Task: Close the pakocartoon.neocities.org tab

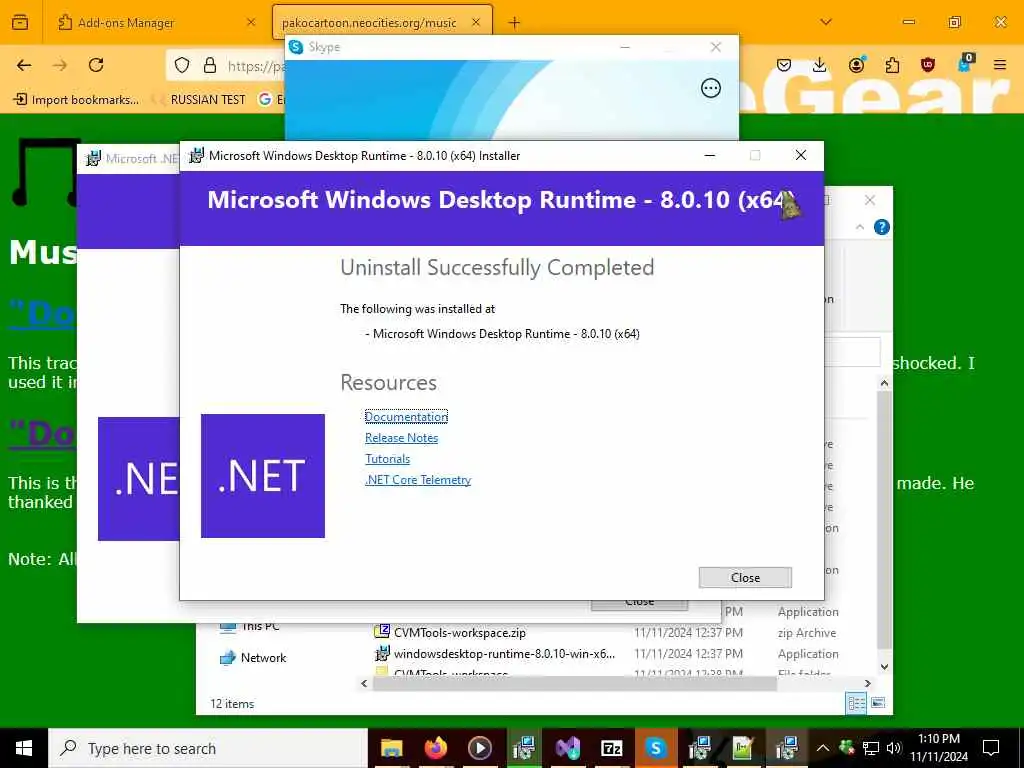Action: pos(476,22)
